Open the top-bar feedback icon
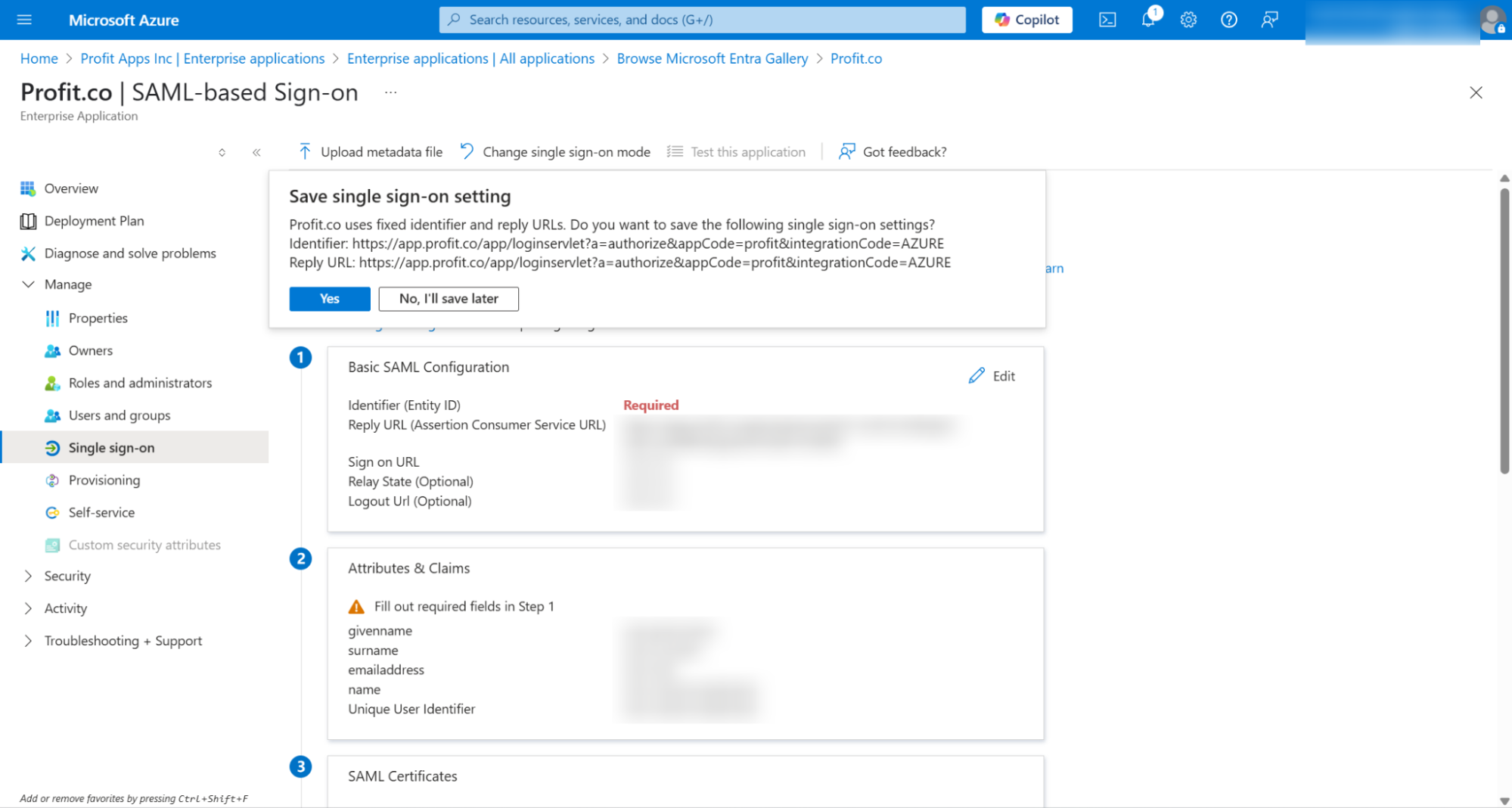Viewport: 1512px width, 808px height. tap(1270, 20)
